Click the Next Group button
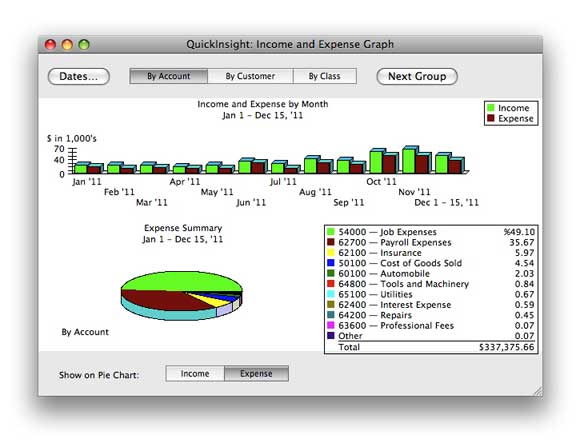 [x=417, y=76]
